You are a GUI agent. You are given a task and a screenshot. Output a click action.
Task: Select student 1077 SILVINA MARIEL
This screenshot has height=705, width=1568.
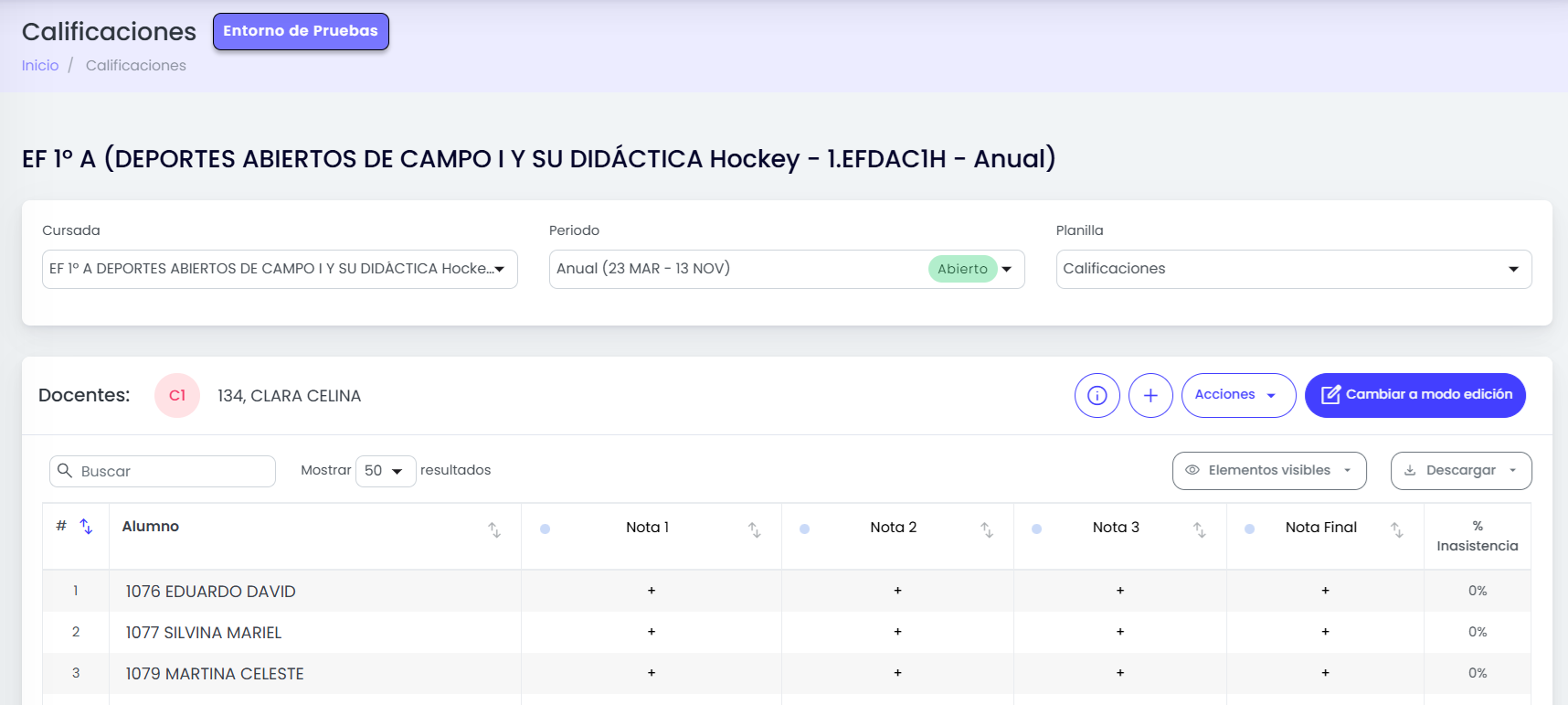[204, 633]
